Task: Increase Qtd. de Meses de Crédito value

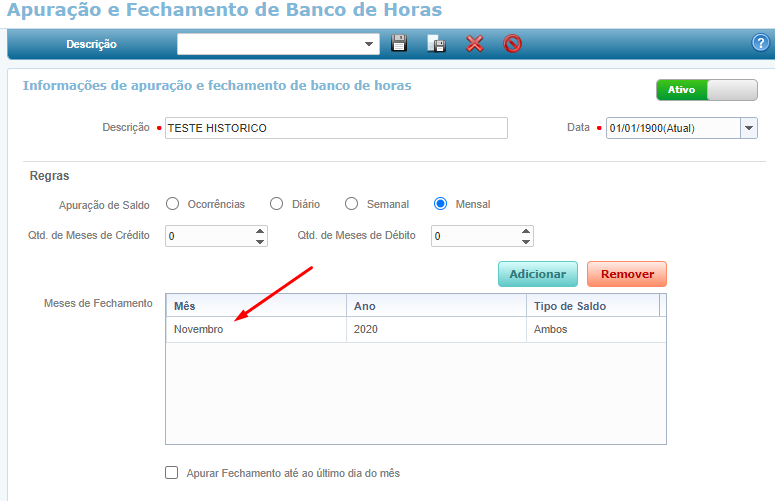Action: [x=260, y=231]
